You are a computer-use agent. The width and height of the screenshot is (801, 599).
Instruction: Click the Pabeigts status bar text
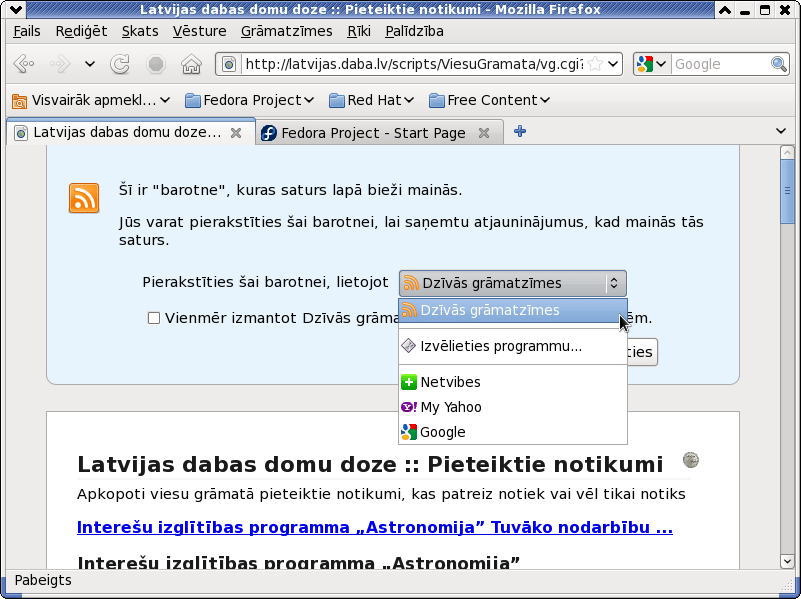click(43, 581)
